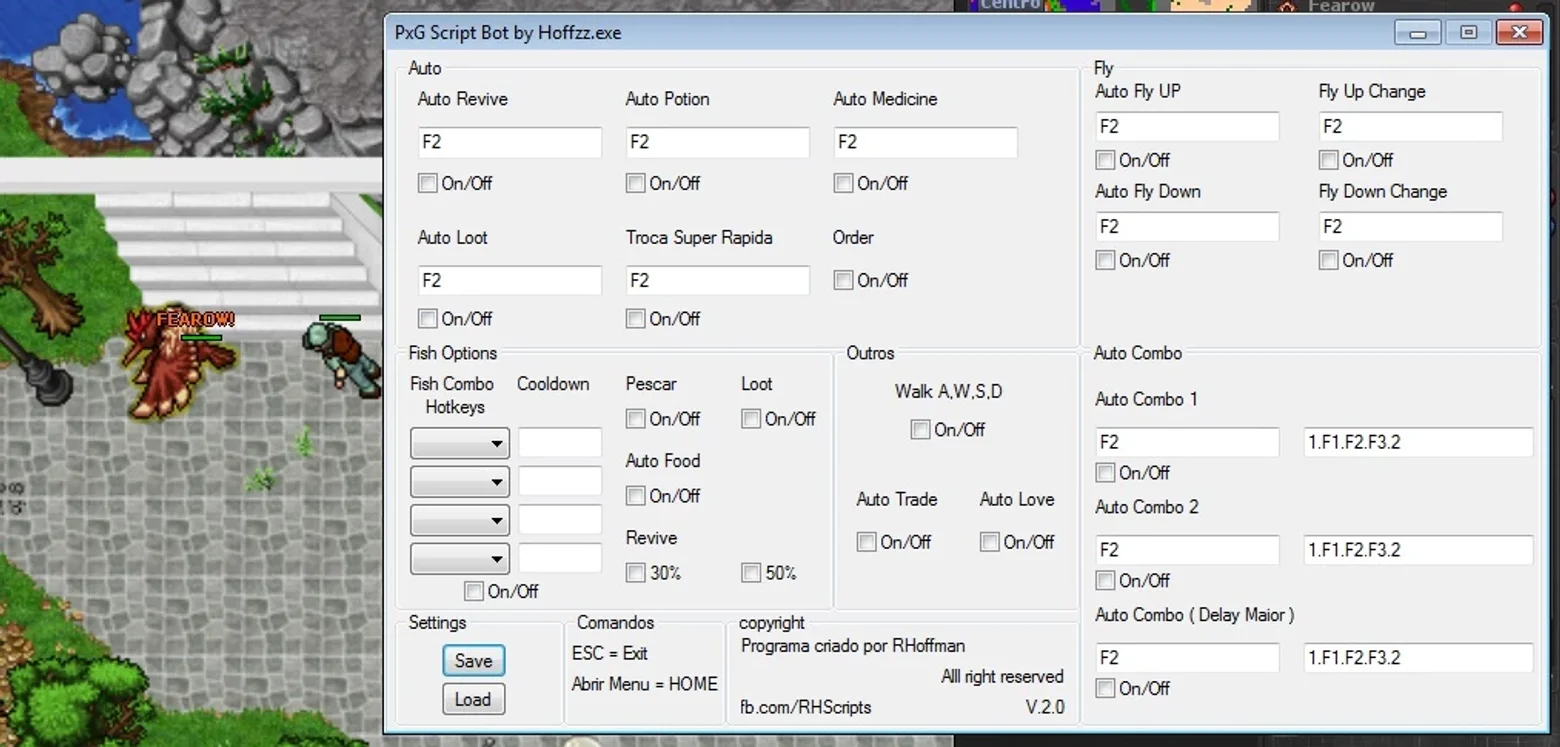Enable the Auto Medicine On/Off checkbox
The width and height of the screenshot is (1560, 747).
(x=843, y=183)
